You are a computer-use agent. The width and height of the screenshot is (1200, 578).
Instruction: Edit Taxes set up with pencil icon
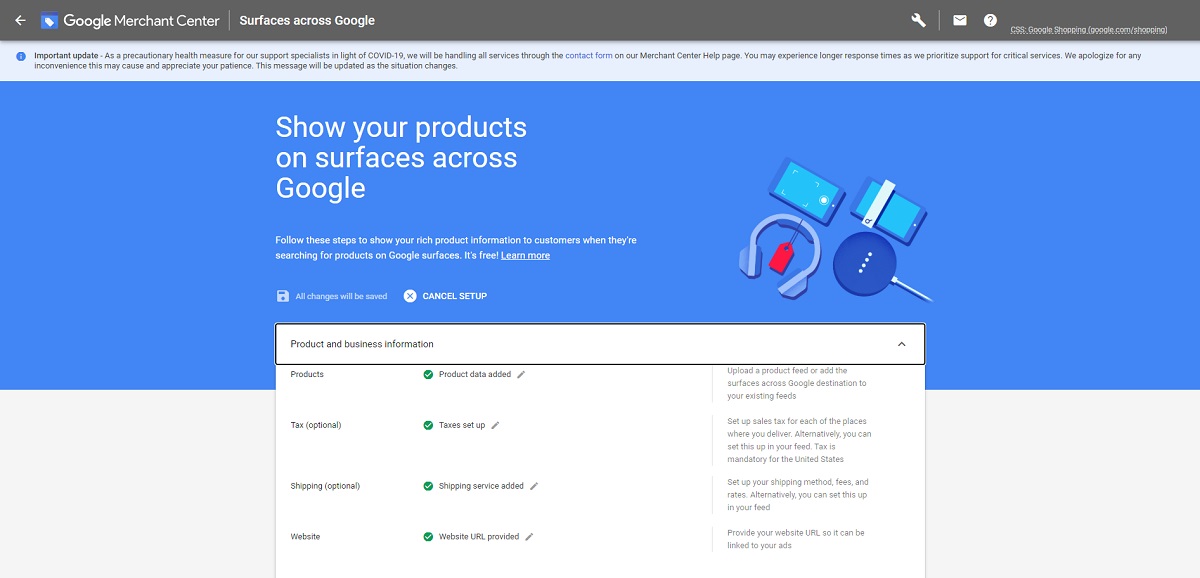(495, 425)
